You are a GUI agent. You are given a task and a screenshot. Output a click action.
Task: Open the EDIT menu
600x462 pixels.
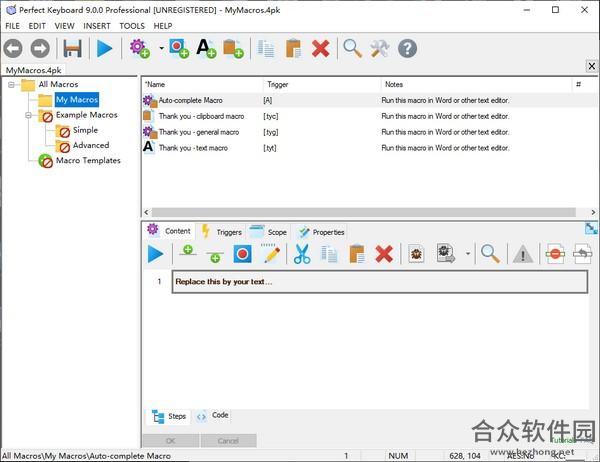click(x=37, y=26)
